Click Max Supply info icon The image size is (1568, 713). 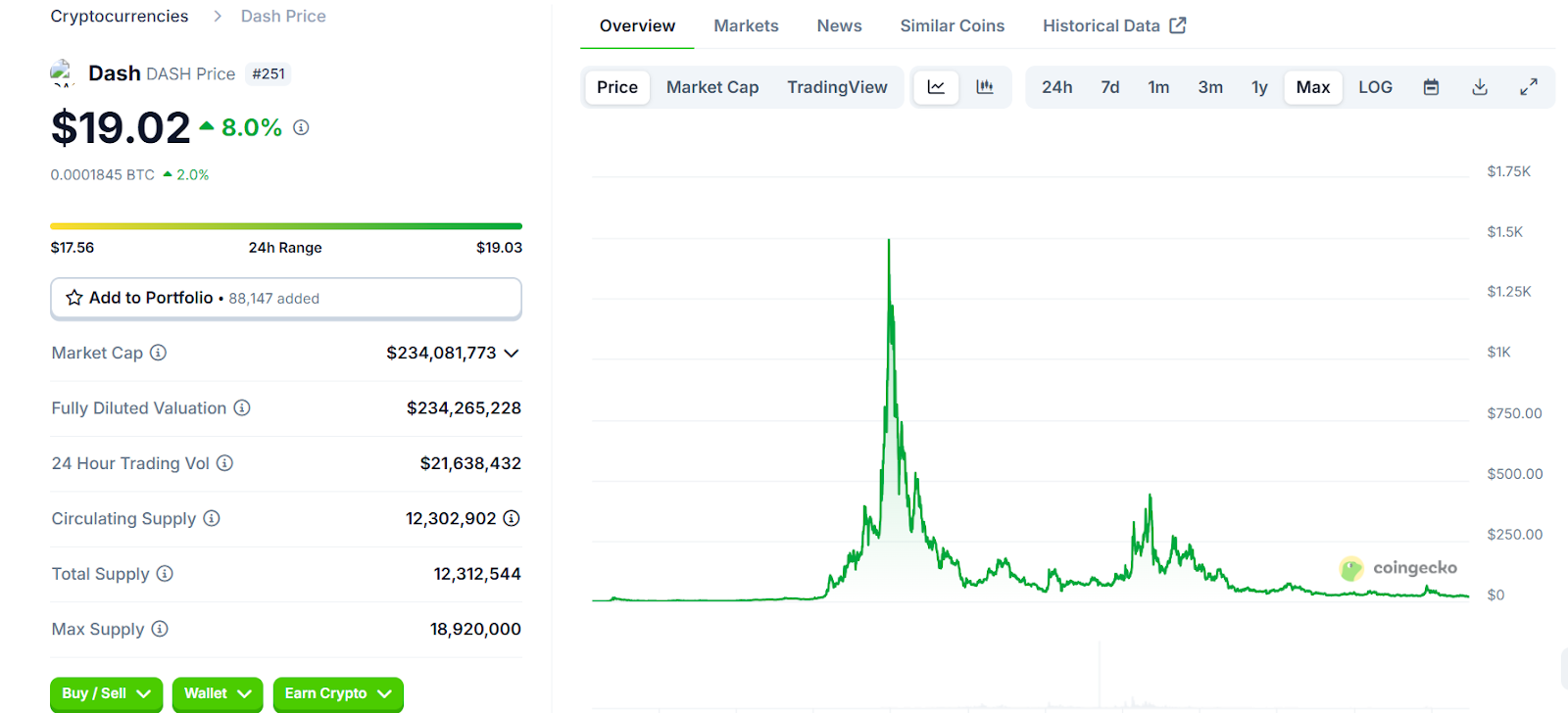(160, 629)
